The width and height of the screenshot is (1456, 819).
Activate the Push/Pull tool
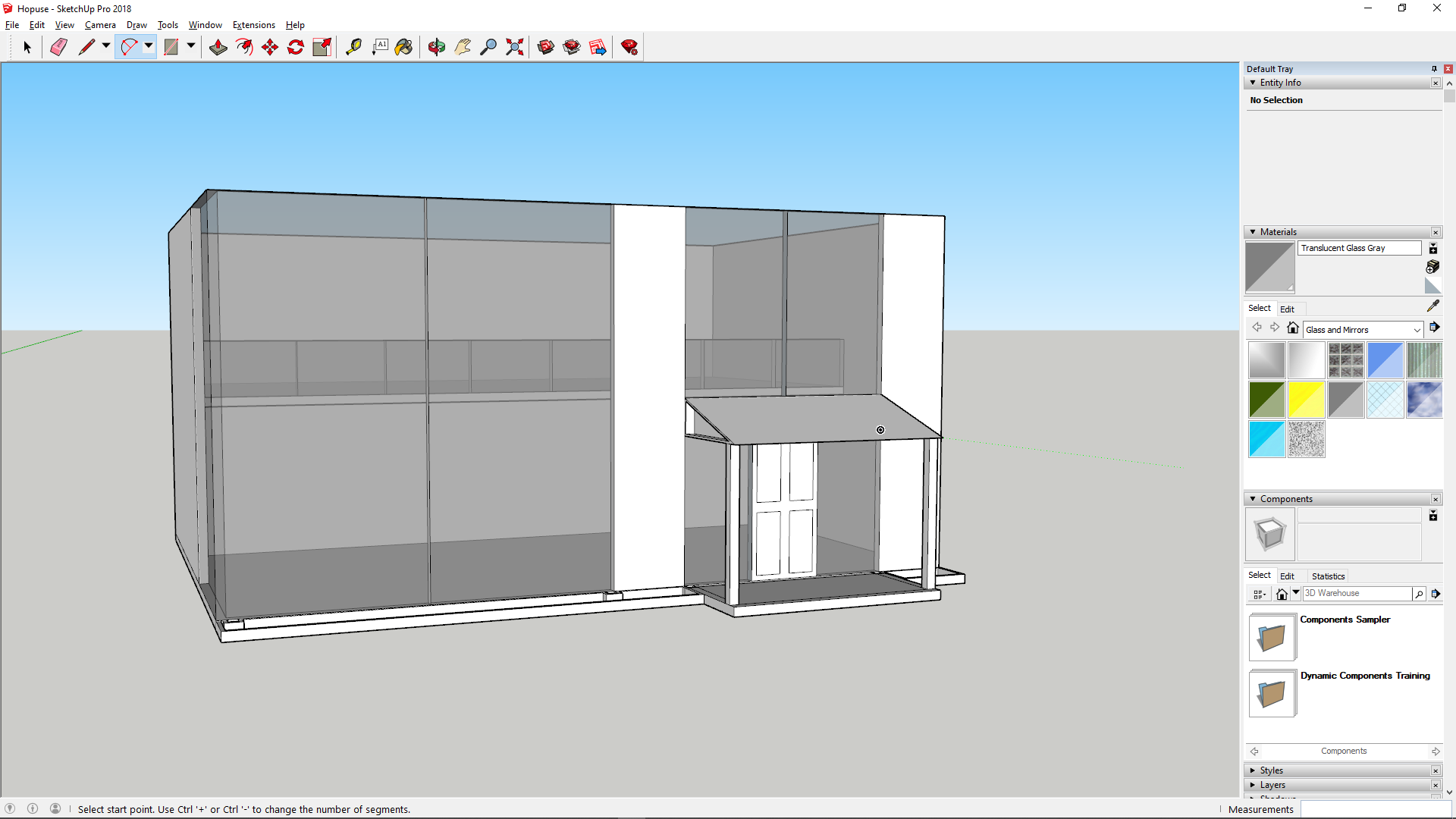pyautogui.click(x=218, y=47)
